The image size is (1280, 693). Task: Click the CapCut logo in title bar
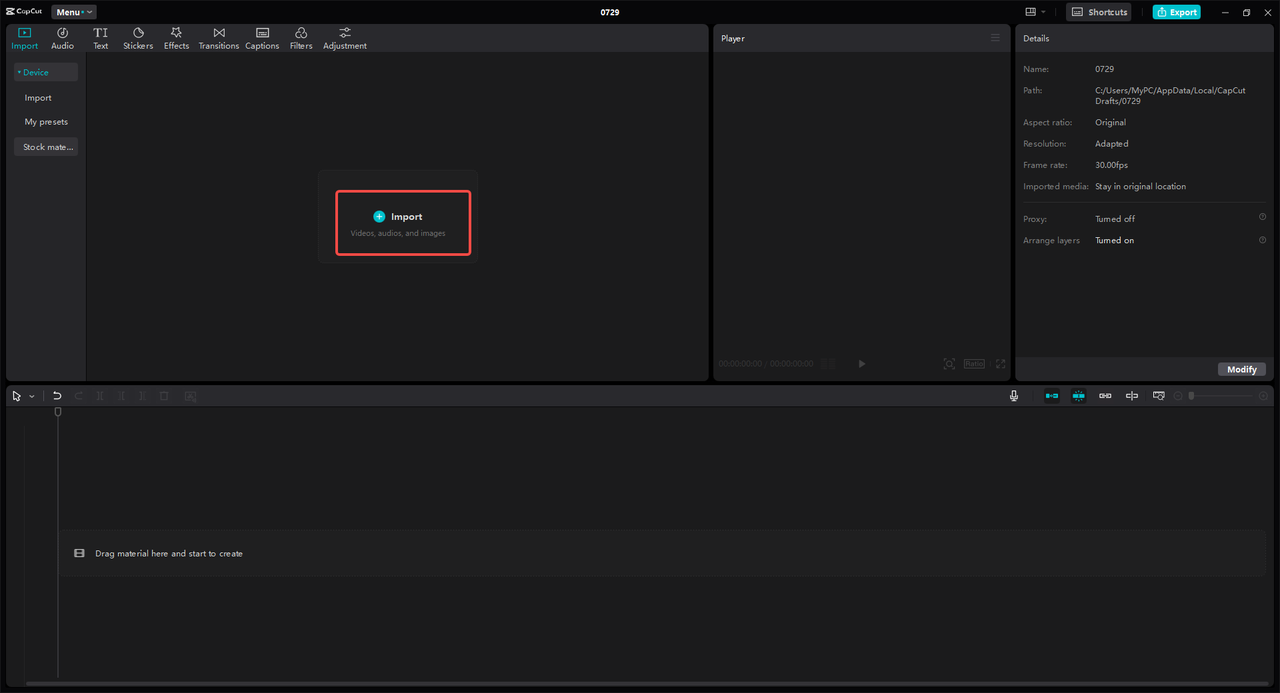click(x=24, y=12)
